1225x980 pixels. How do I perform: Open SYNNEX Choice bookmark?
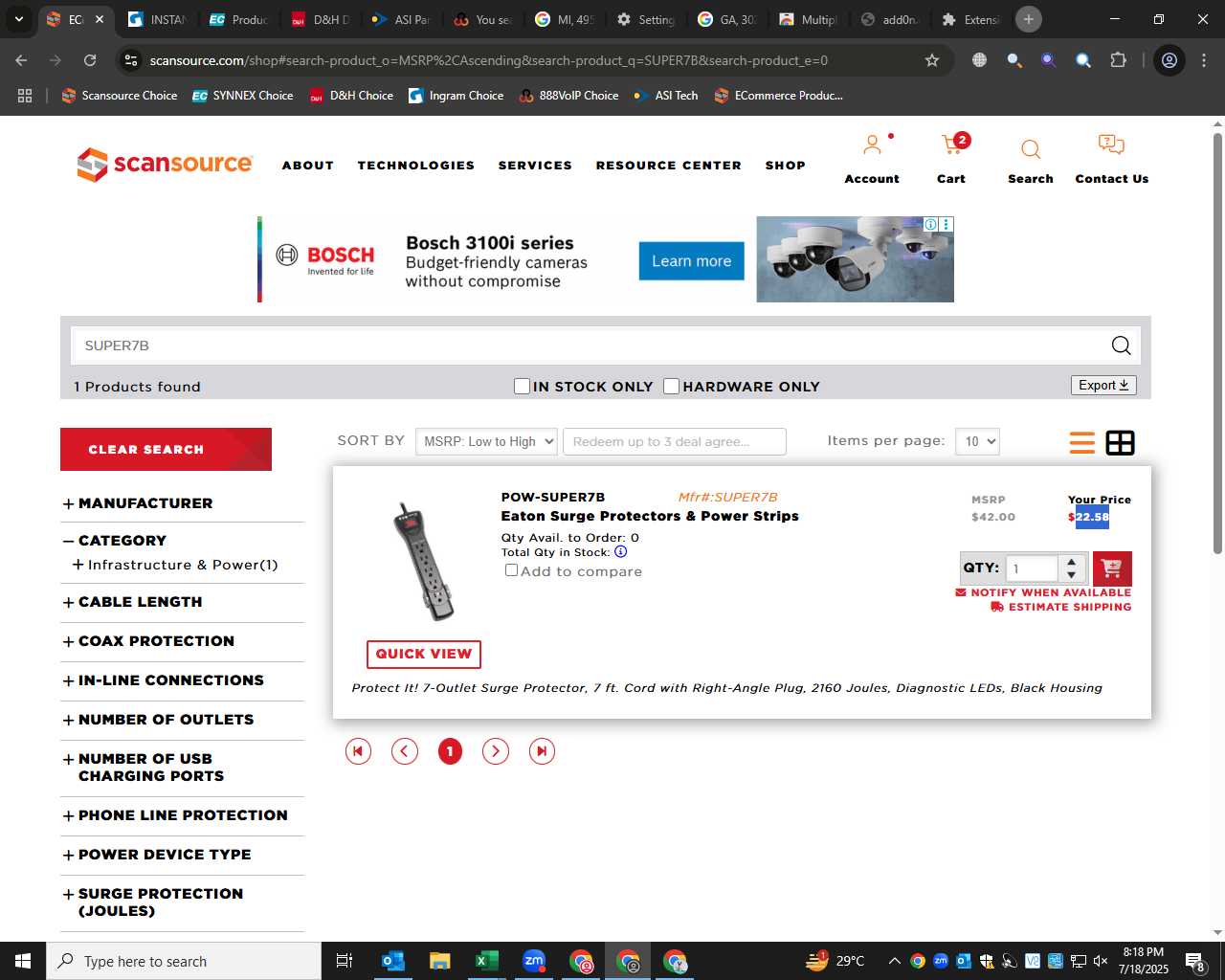(x=243, y=96)
